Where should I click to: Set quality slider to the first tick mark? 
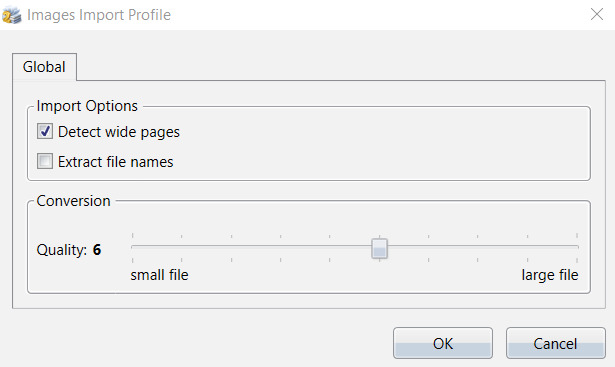(133, 247)
